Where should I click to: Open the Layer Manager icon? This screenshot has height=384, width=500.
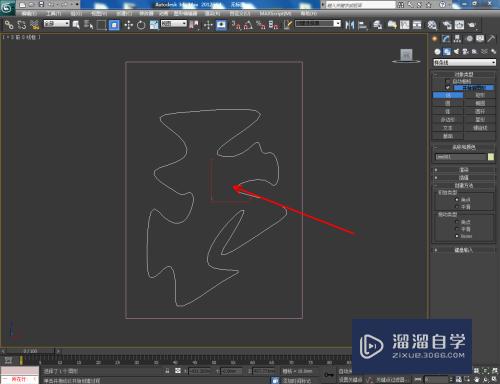tap(377, 25)
